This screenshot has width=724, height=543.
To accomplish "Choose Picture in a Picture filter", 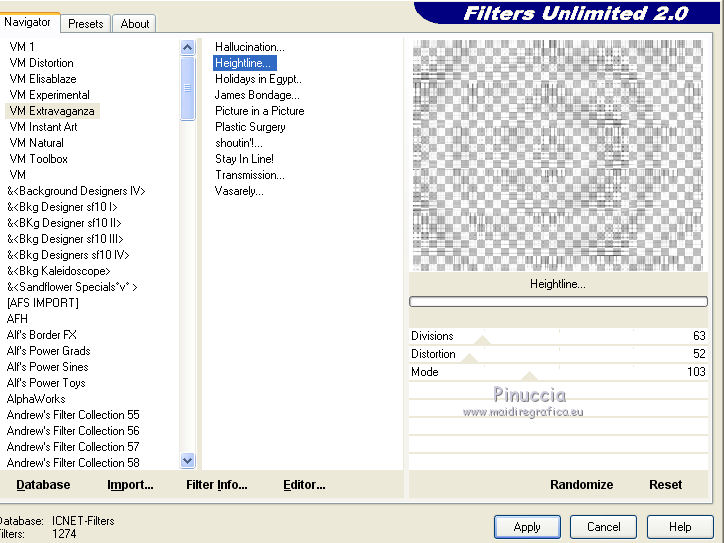I will (259, 111).
